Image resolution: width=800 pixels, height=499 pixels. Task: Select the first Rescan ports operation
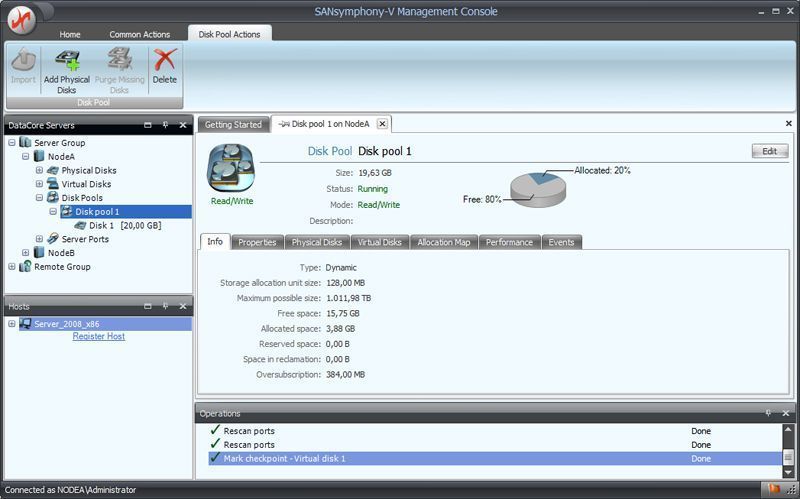click(x=495, y=431)
